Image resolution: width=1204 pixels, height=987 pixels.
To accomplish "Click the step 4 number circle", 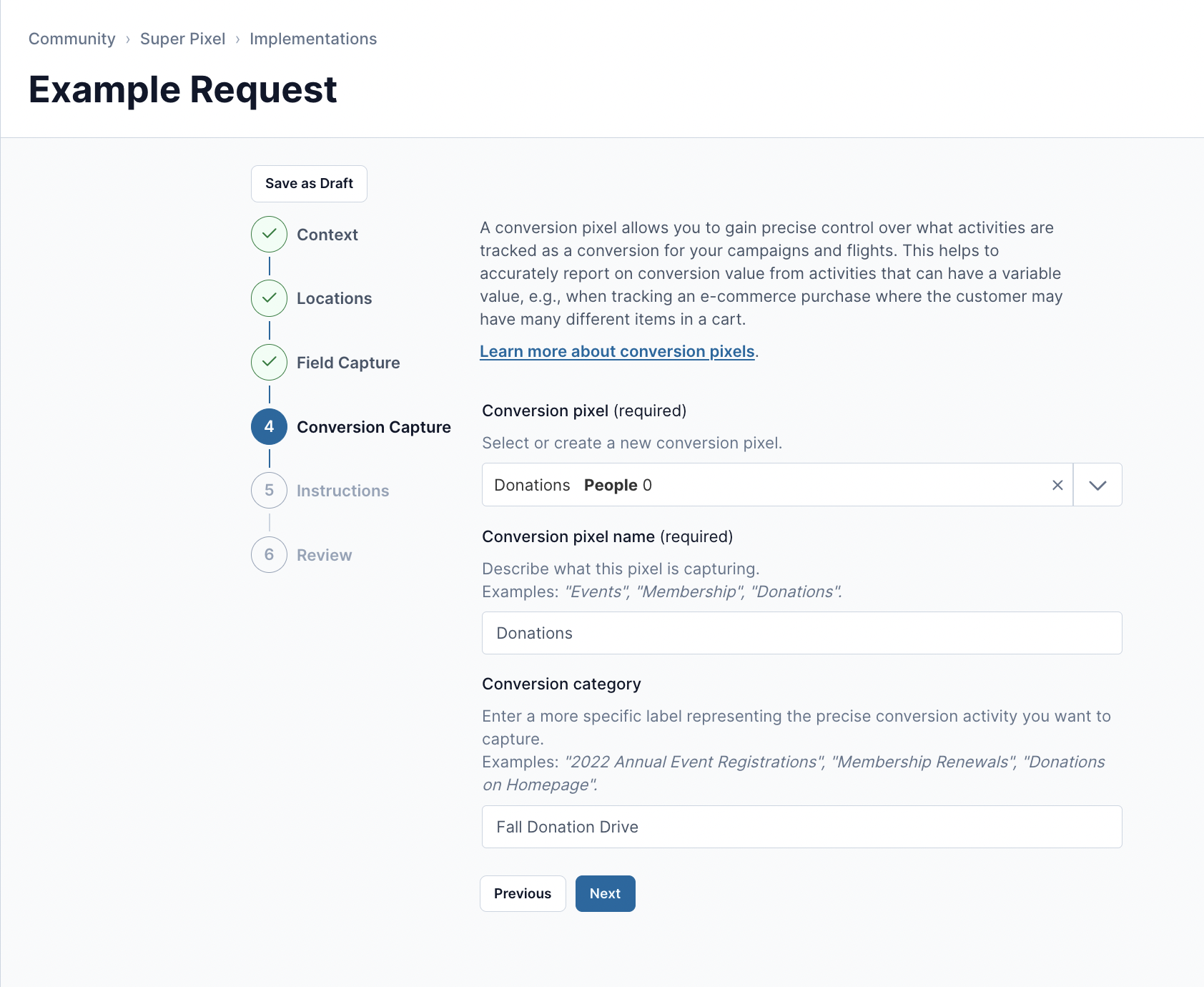I will 269,427.
